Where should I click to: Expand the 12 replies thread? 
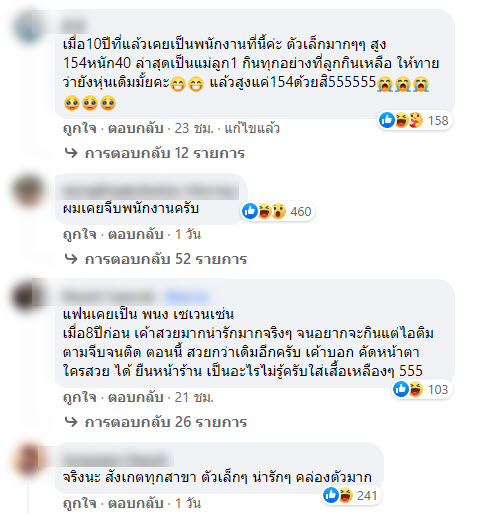155,153
